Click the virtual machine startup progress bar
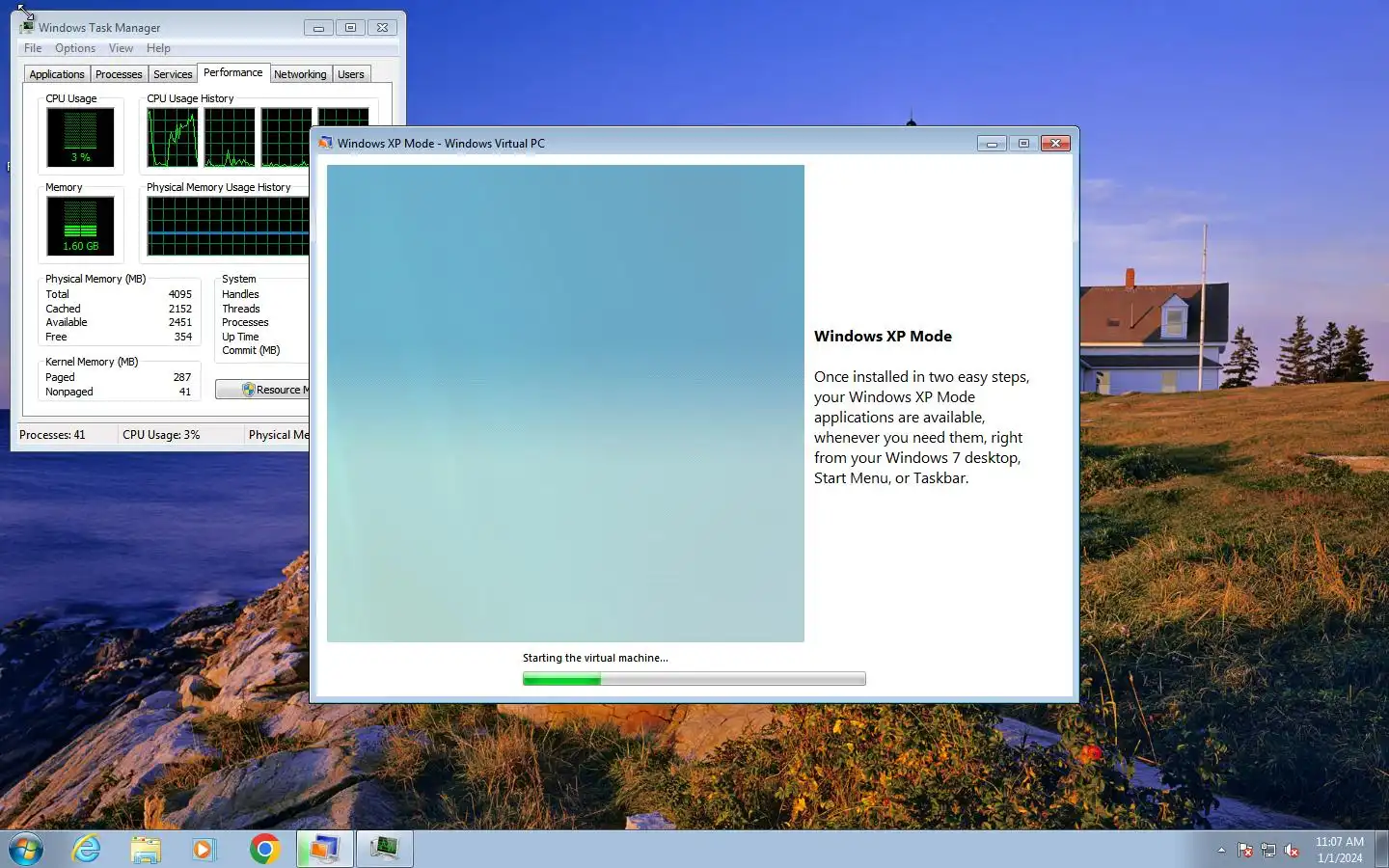The width and height of the screenshot is (1389, 868). point(694,679)
